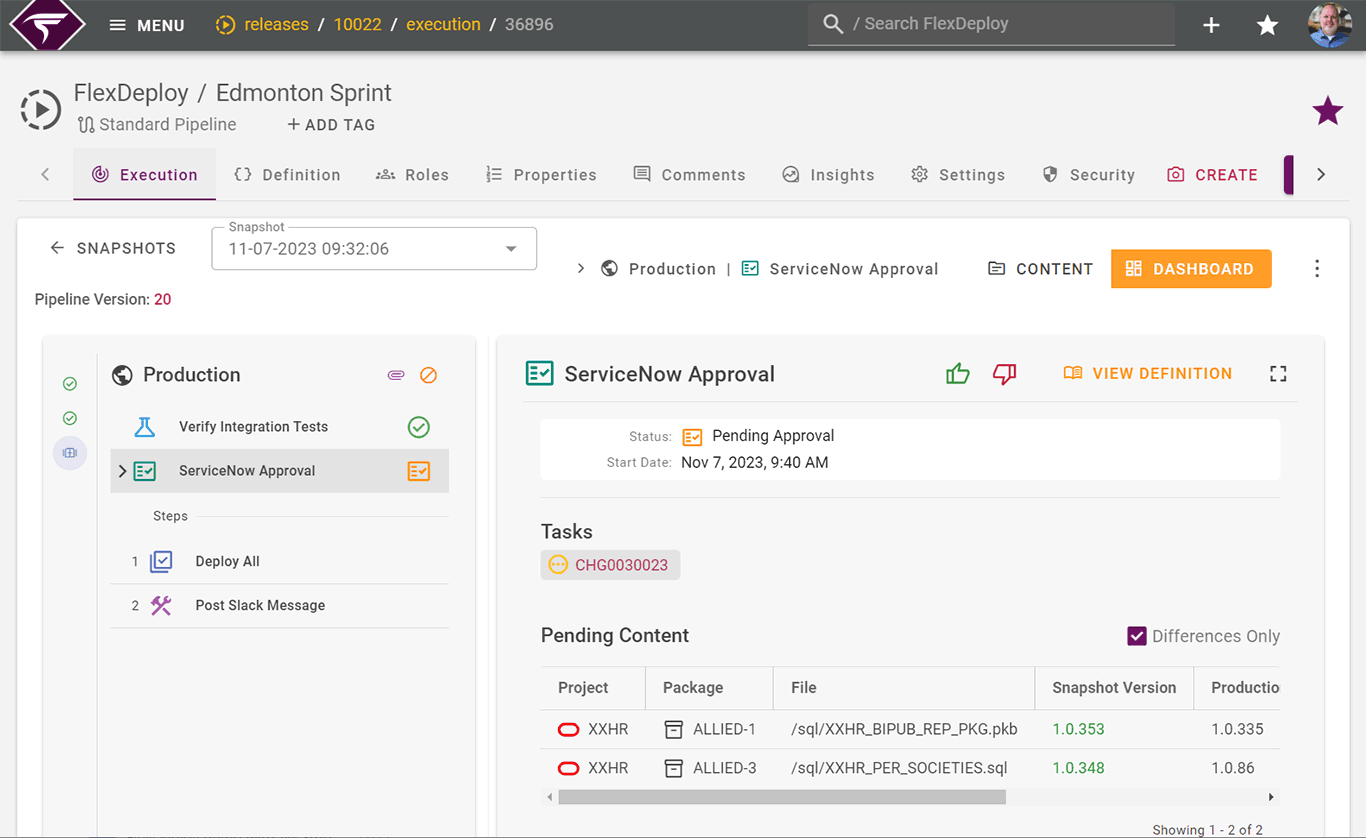Open the Comments tab
The image size is (1366, 838).
tap(689, 174)
